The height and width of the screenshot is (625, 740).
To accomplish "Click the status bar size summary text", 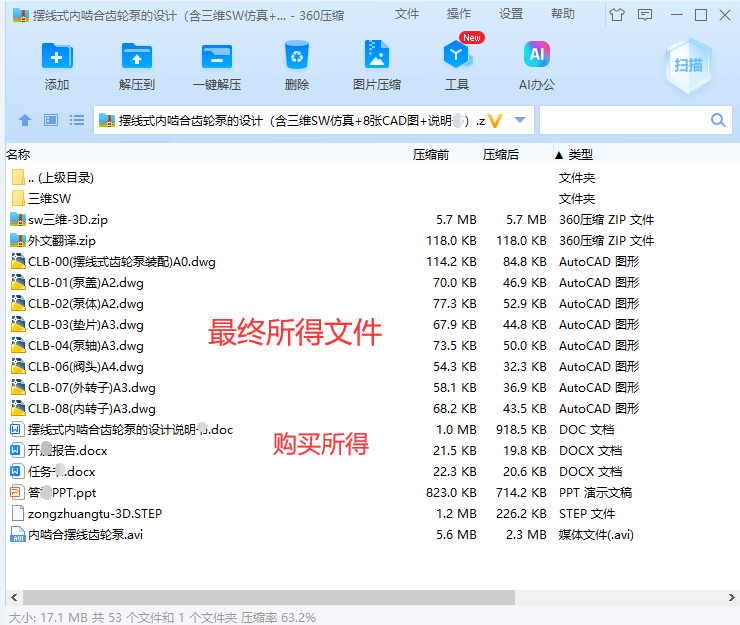I will tap(162, 617).
